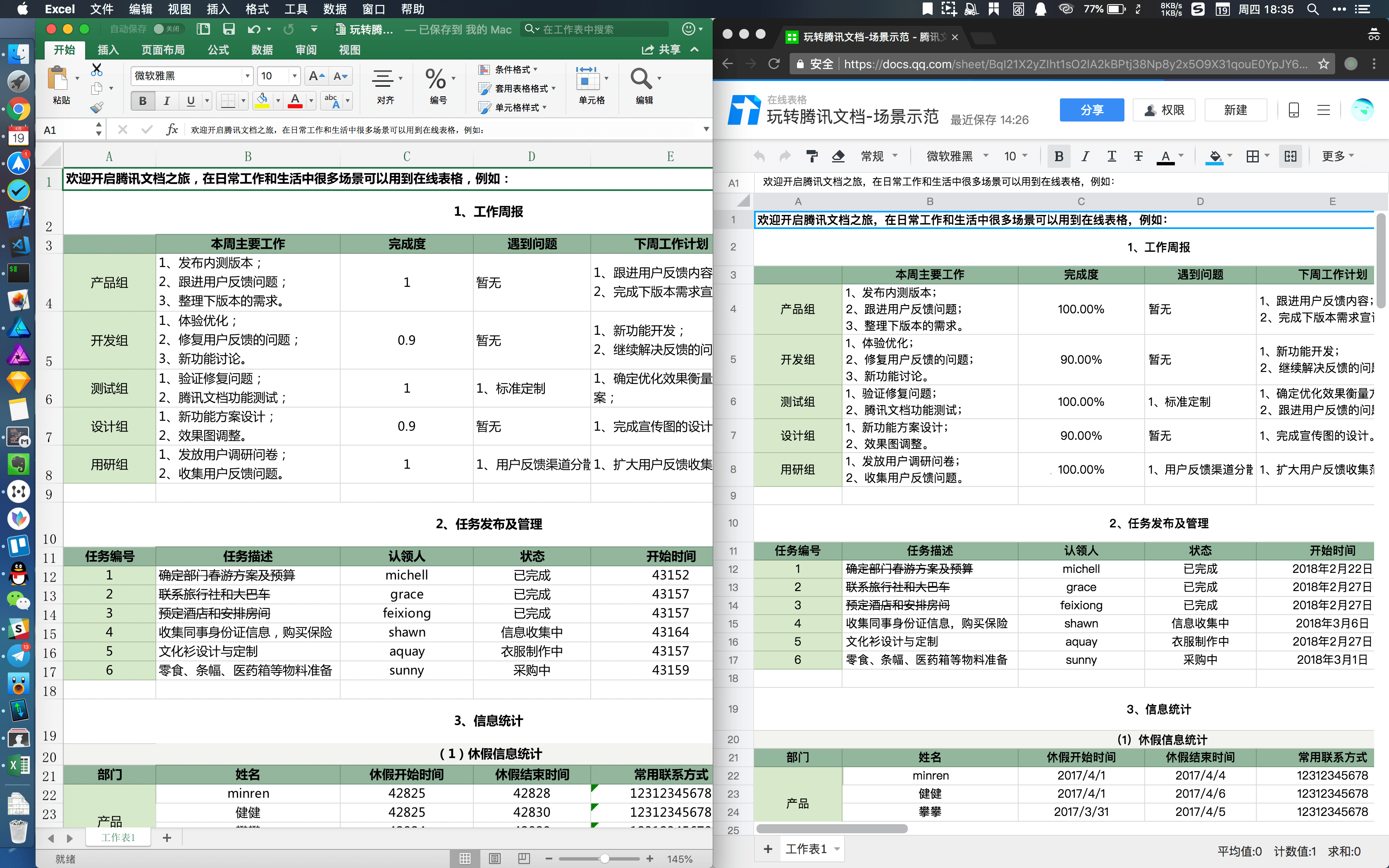Increase font size in Excel ribbon

click(317, 76)
